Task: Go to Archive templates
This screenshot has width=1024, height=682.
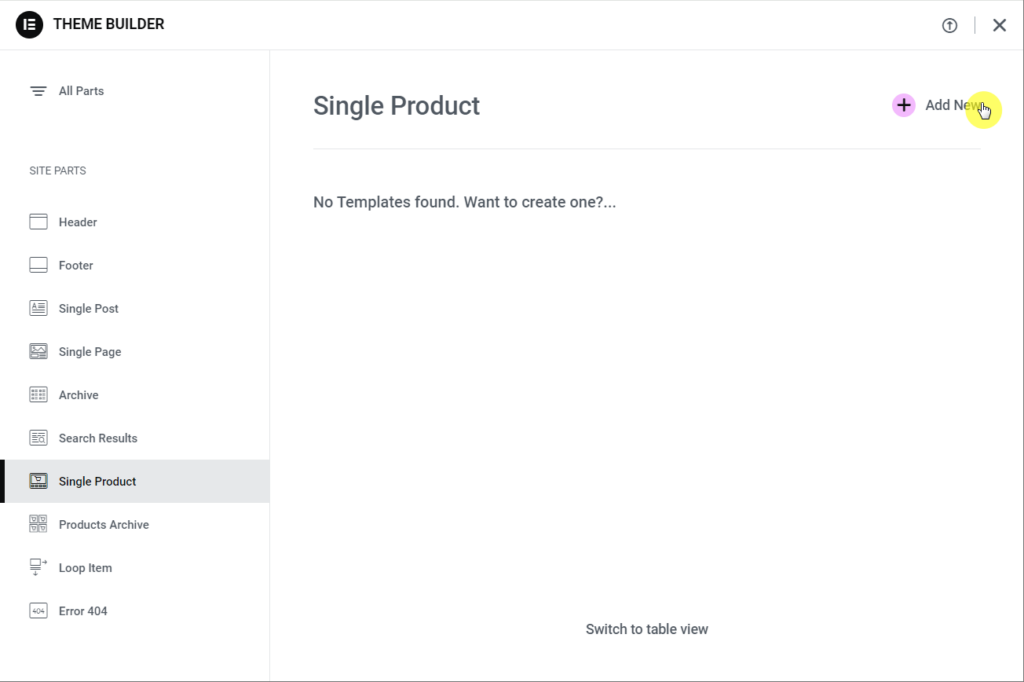Action: (78, 395)
